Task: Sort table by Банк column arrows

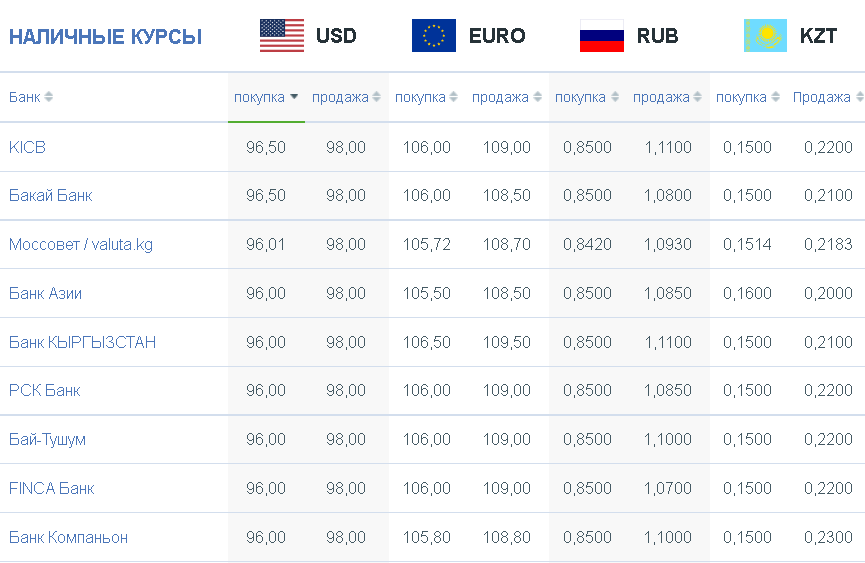Action: click(x=49, y=97)
